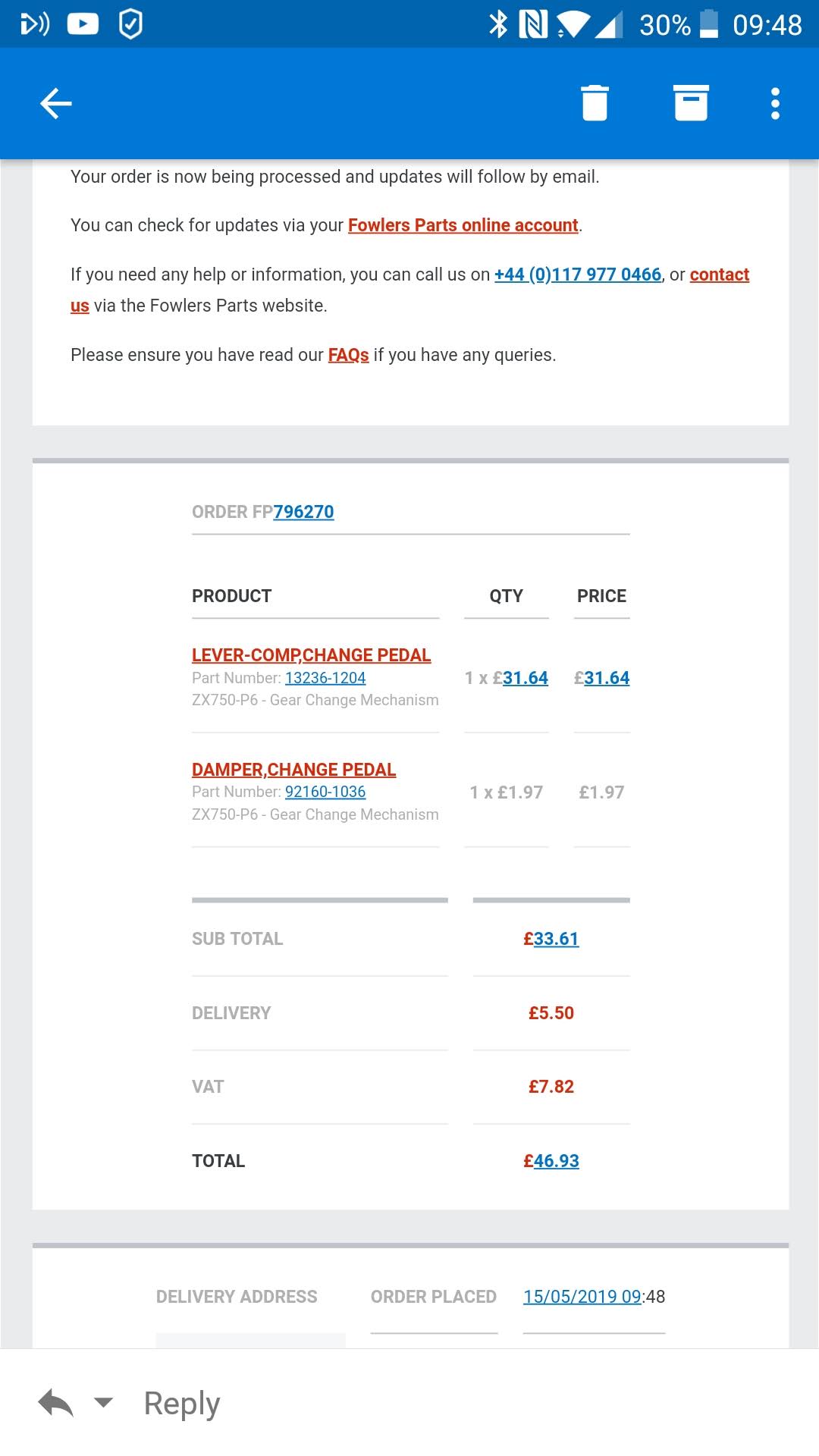Screen dimensions: 819x1456
Task: Open the FAQs link
Action: [348, 355]
